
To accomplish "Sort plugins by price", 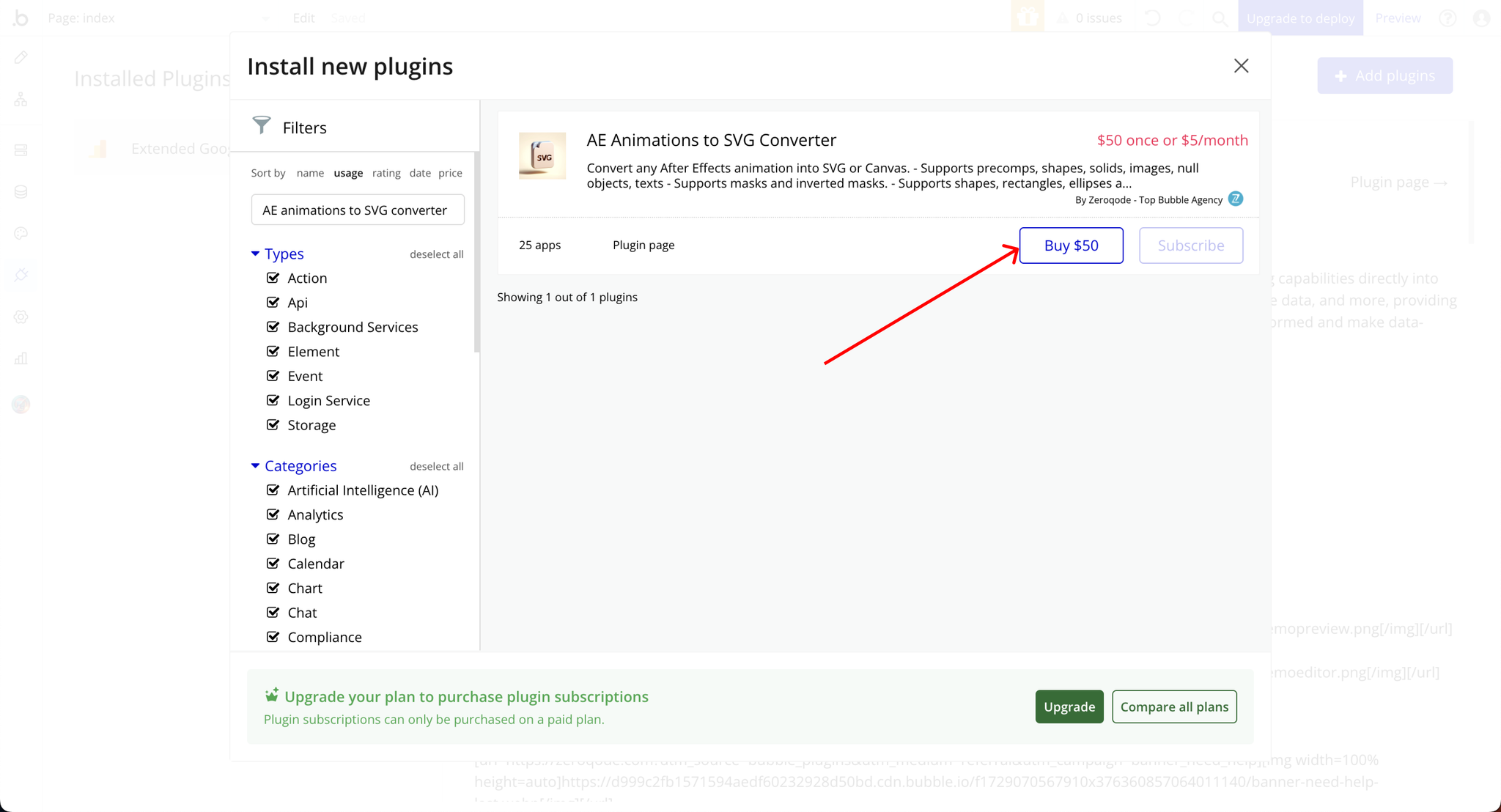I will pos(450,173).
